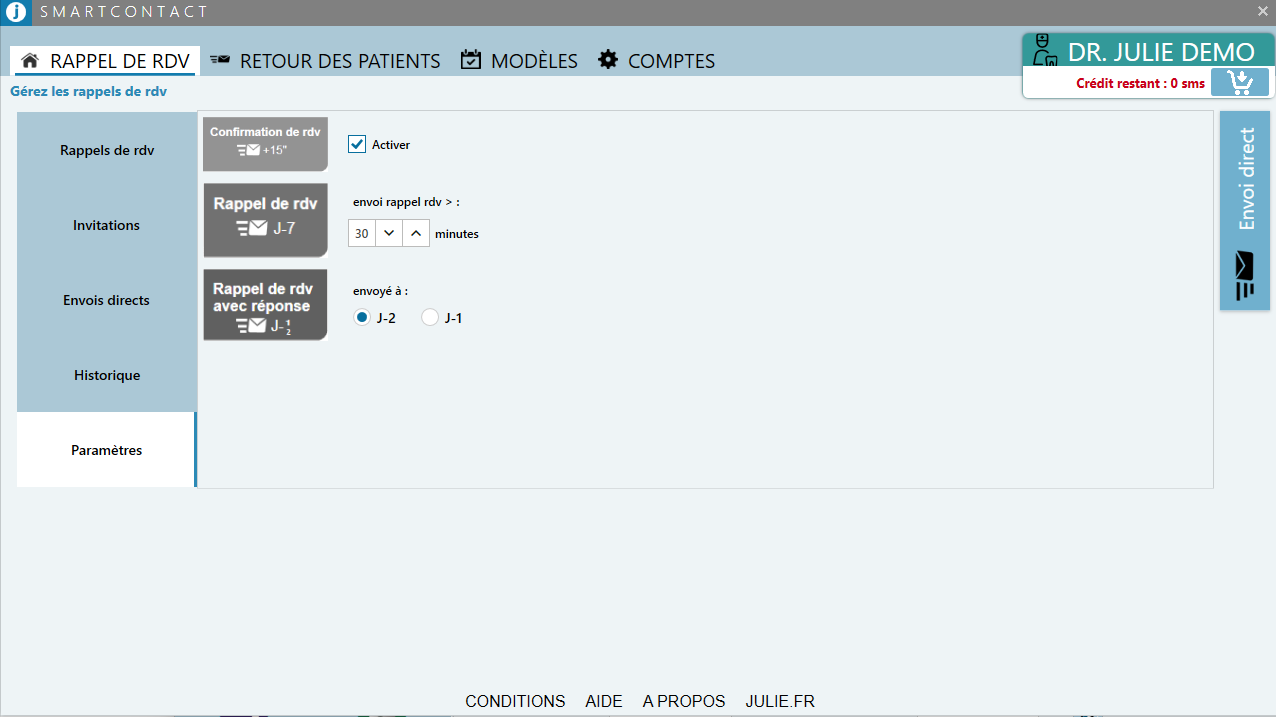
Task: Click the Rappel de rdv avec réponse tile
Action: pos(265,304)
